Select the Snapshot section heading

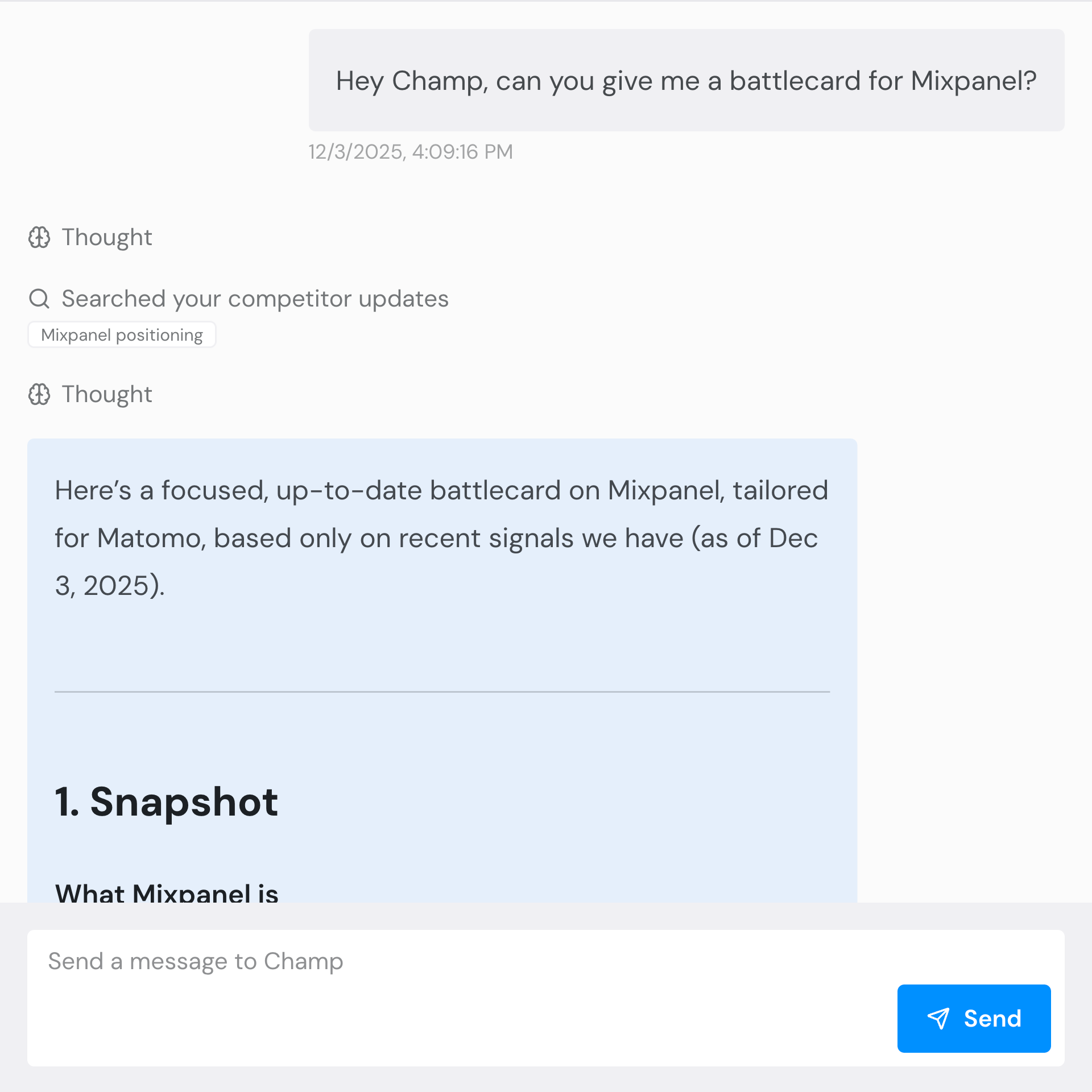coord(166,802)
